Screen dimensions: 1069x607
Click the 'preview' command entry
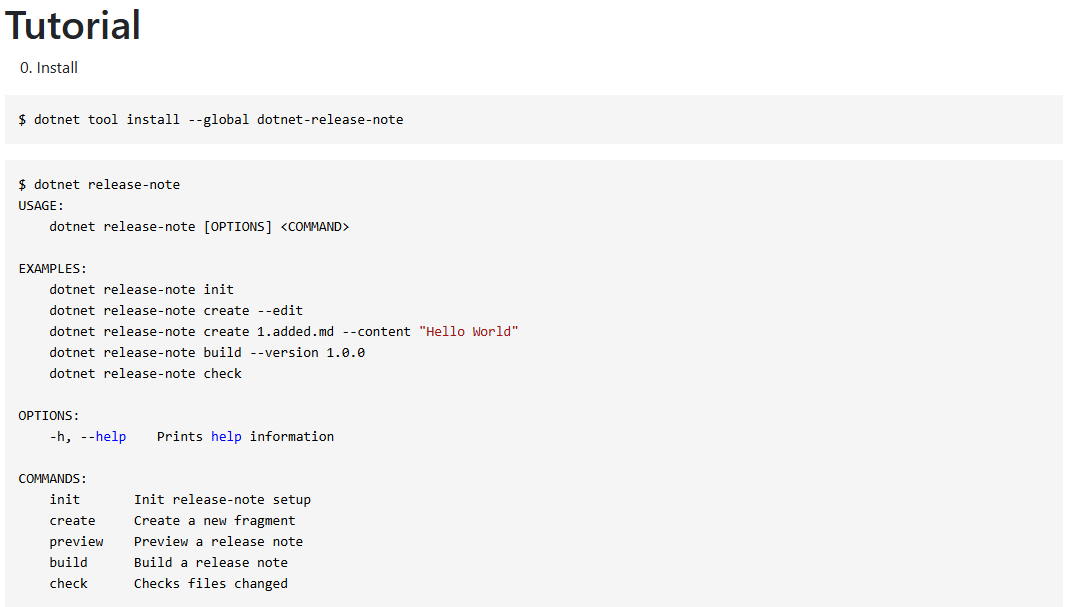(76, 542)
